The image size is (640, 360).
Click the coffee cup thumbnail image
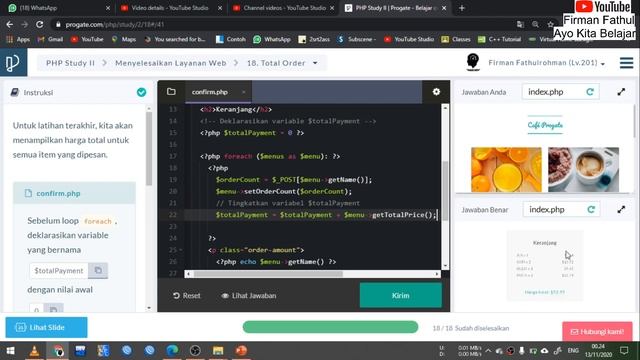583,169
